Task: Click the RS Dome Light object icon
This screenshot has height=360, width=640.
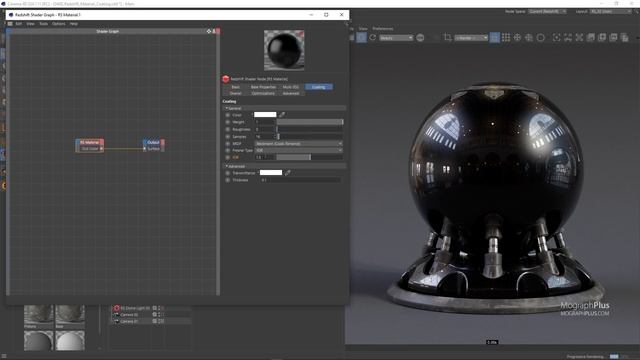Action: pos(116,308)
